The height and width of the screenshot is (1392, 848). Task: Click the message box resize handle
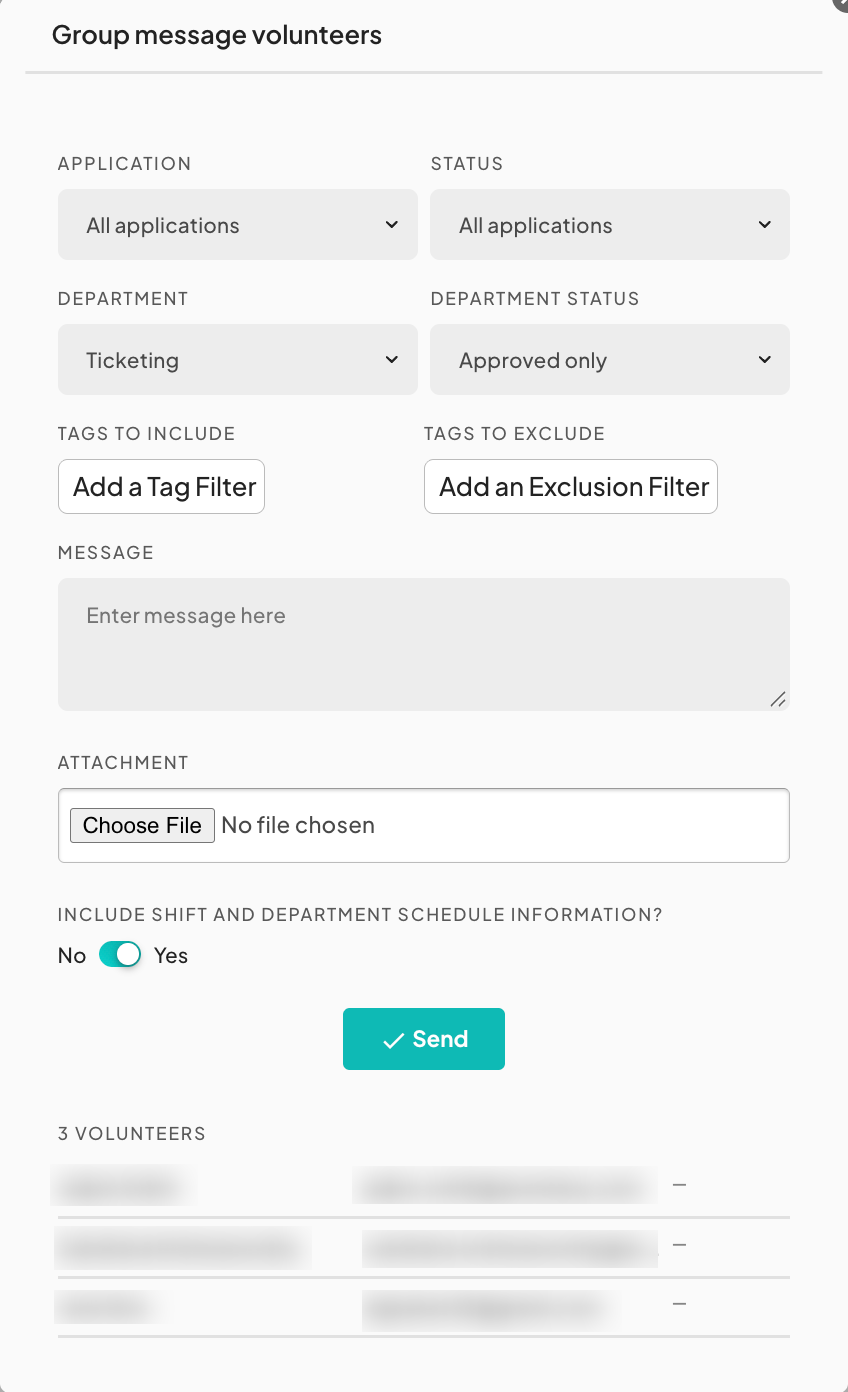pos(777,700)
